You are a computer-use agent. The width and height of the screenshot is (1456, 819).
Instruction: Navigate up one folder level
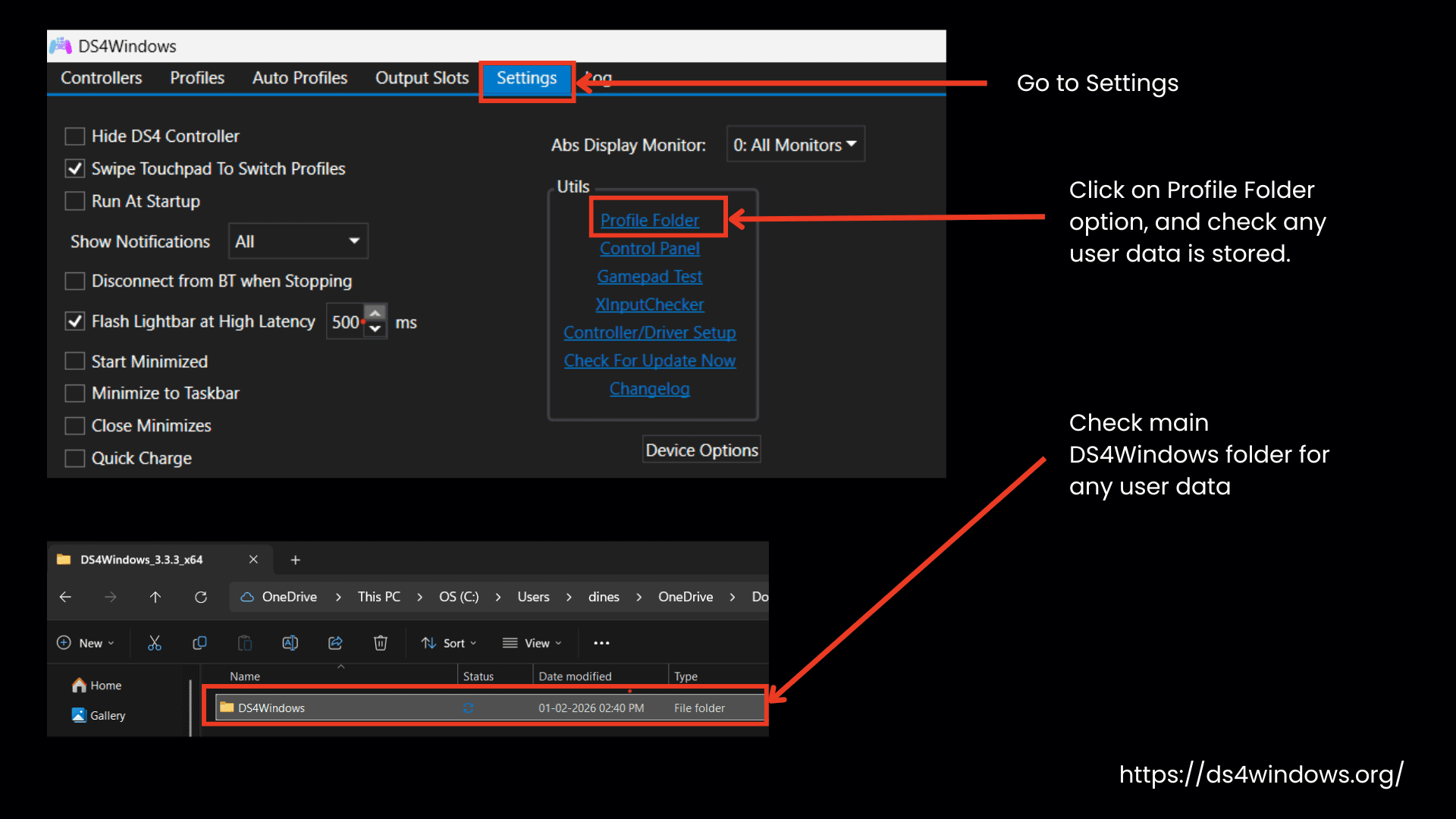click(x=155, y=597)
